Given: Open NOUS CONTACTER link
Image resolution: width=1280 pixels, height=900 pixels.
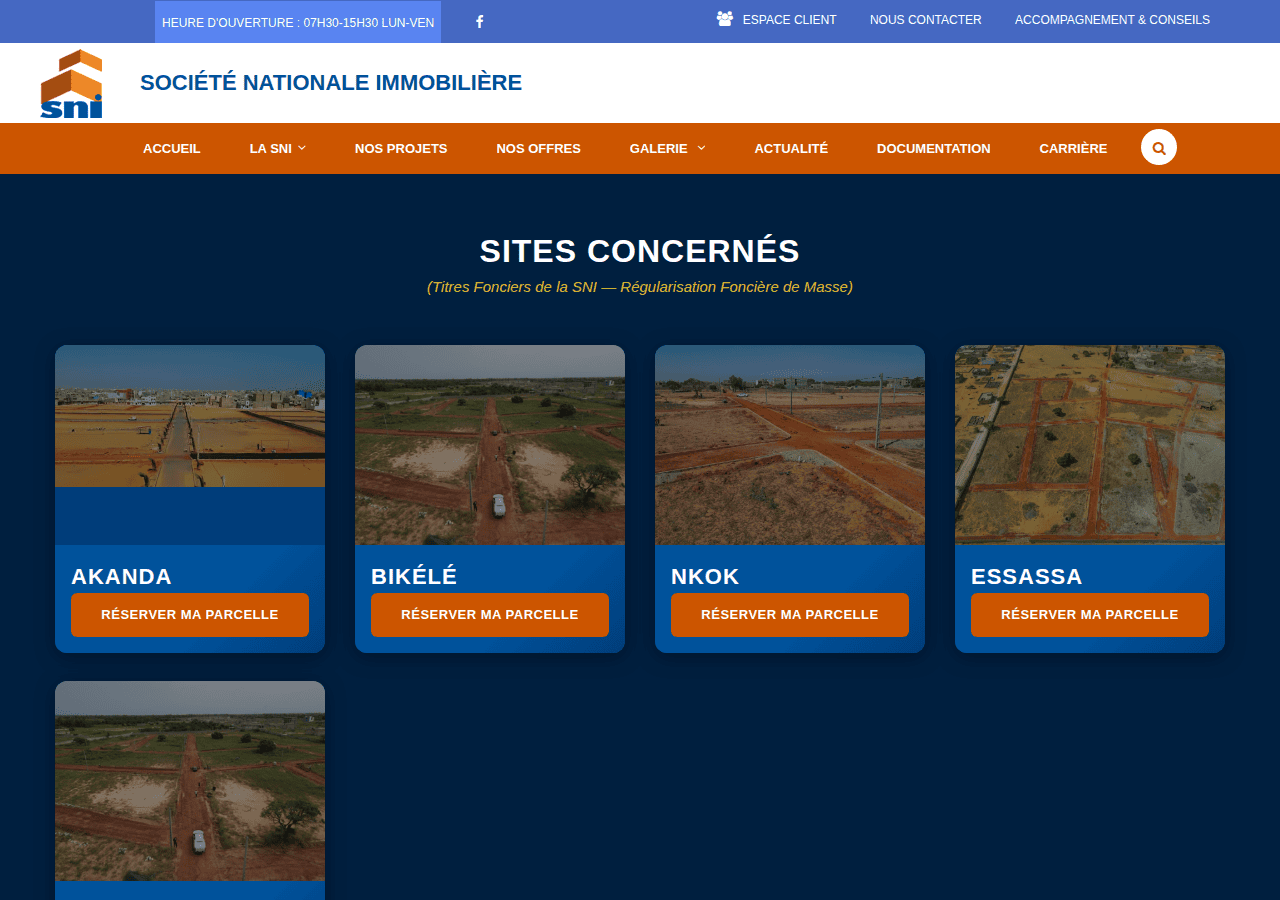Looking at the screenshot, I should pos(926,20).
